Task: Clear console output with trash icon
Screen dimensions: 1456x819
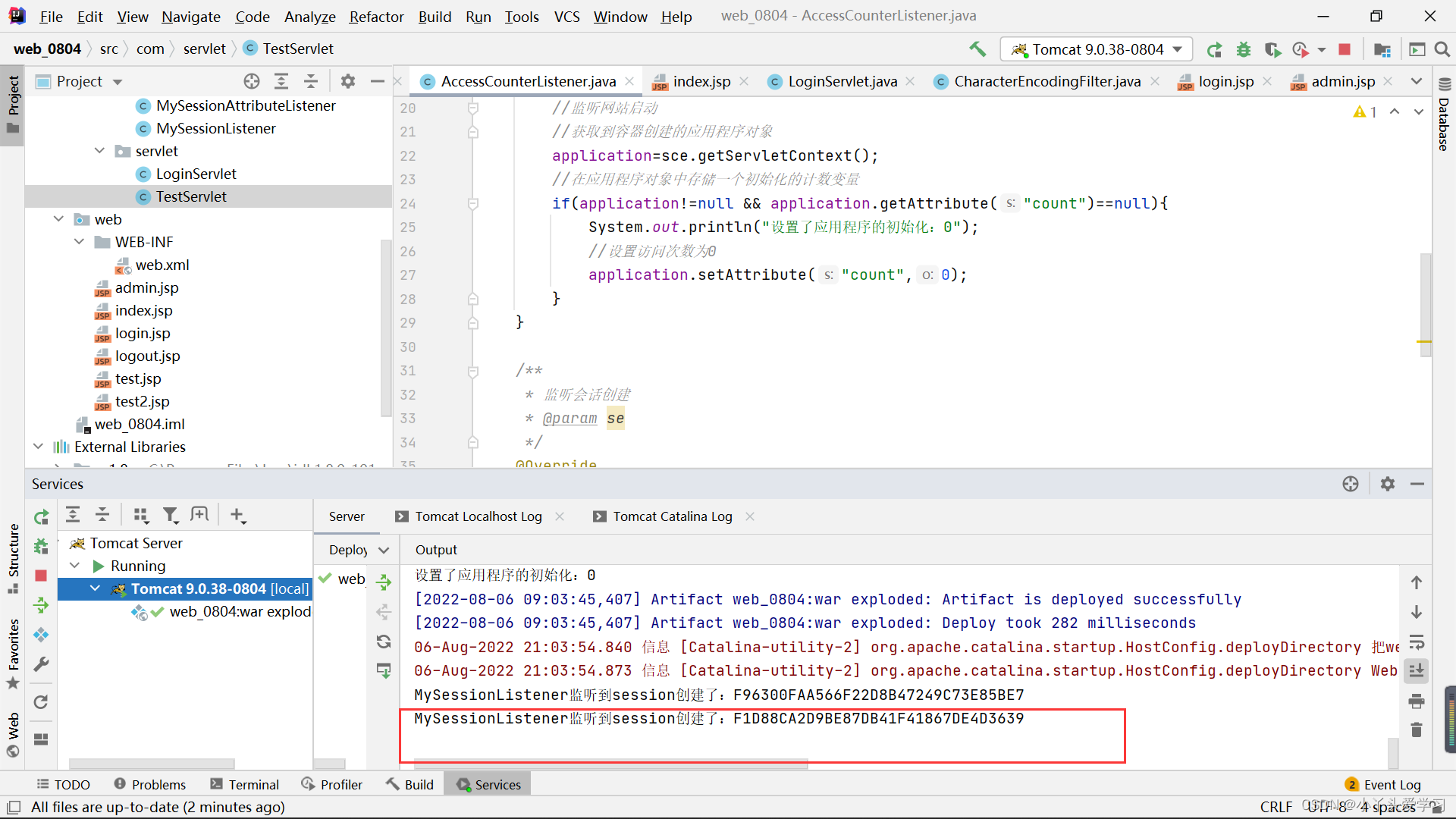Action: (1416, 730)
